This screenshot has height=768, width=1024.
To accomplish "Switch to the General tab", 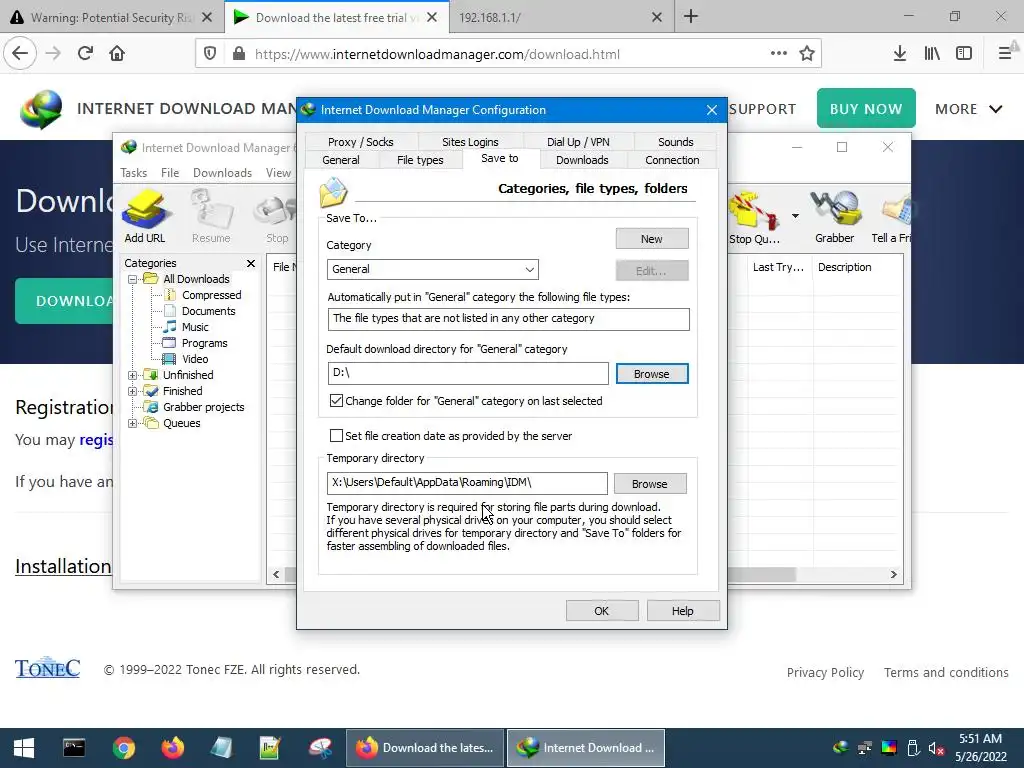I will point(341,160).
